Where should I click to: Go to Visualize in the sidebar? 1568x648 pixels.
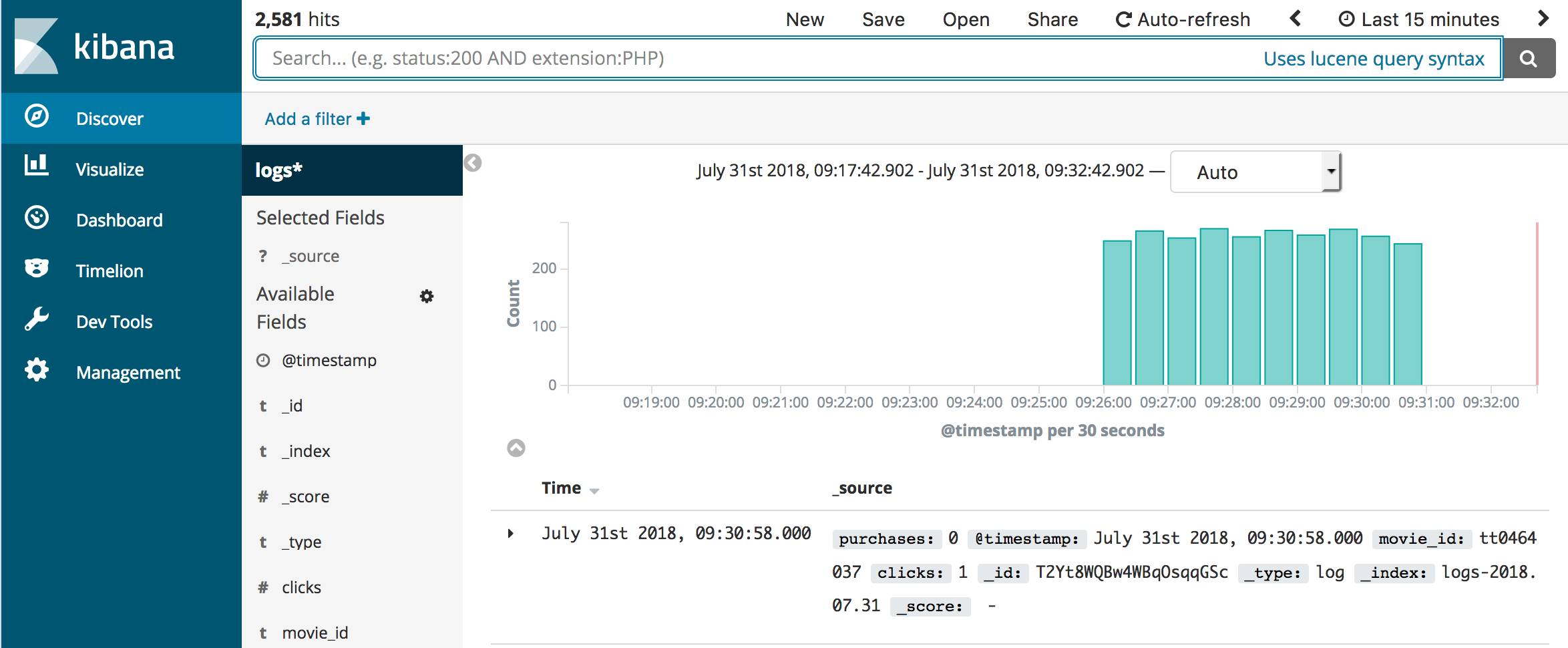click(x=122, y=169)
